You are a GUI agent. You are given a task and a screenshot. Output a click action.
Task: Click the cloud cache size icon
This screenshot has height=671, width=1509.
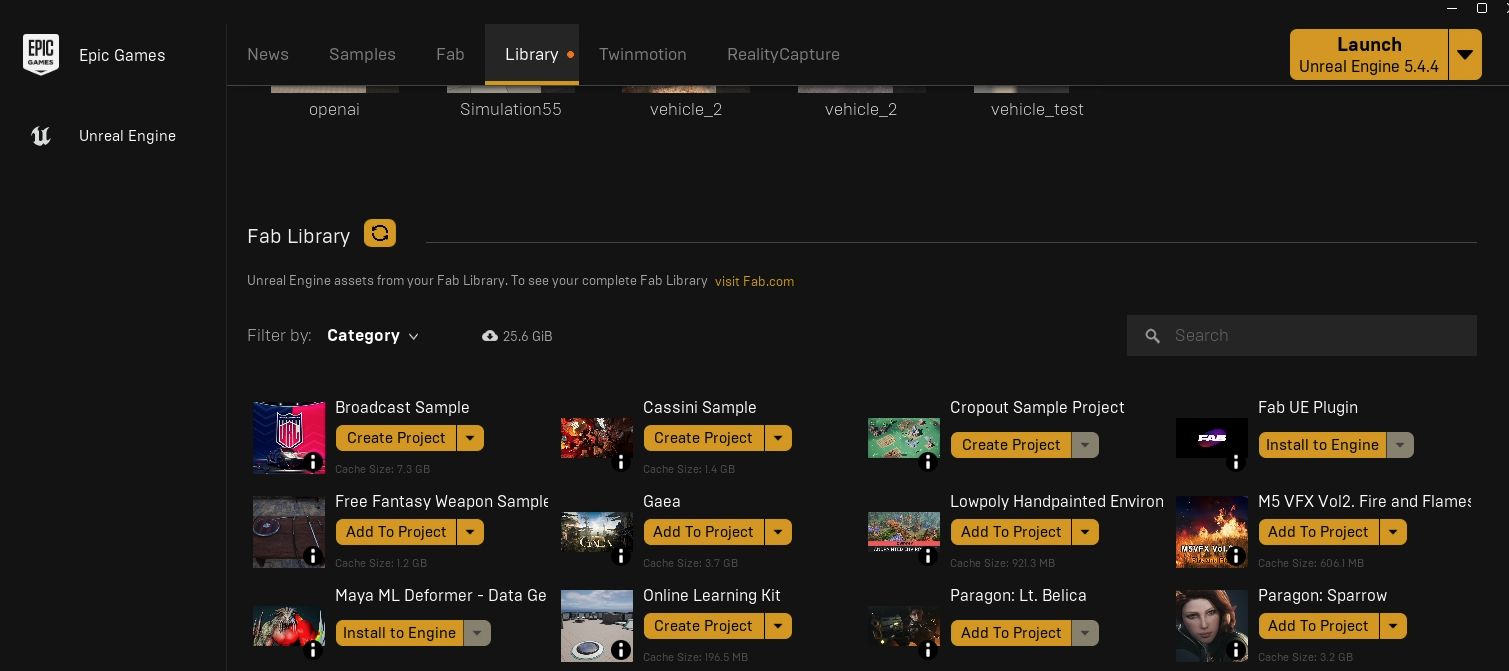tap(490, 336)
